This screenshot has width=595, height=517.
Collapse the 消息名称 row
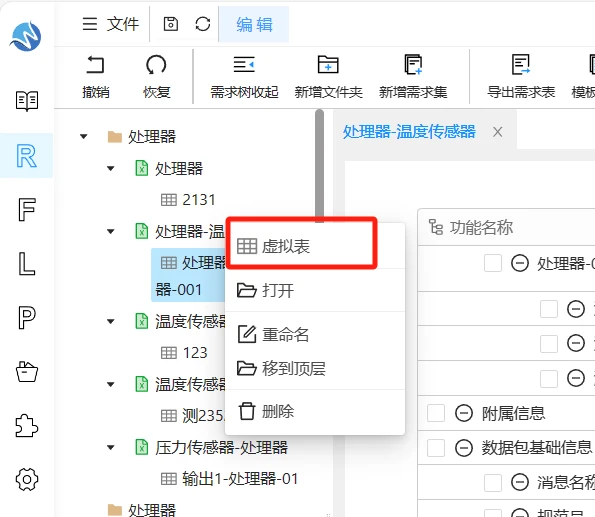520,482
